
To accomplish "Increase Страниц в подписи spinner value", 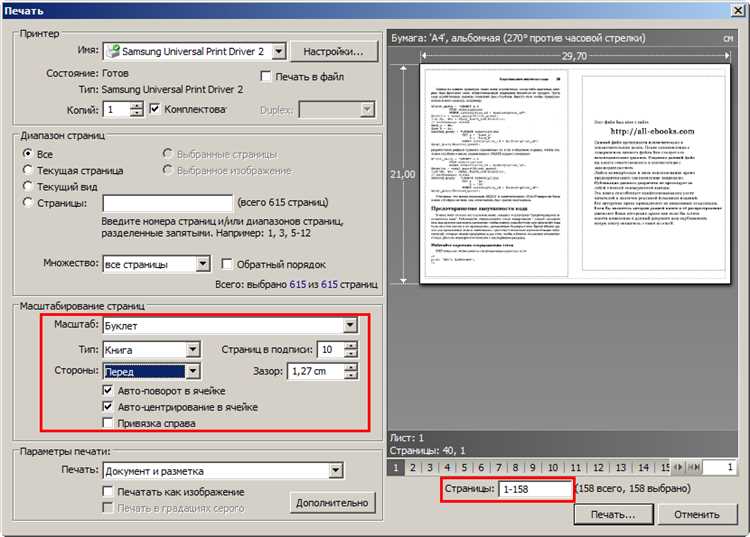I will coord(351,345).
